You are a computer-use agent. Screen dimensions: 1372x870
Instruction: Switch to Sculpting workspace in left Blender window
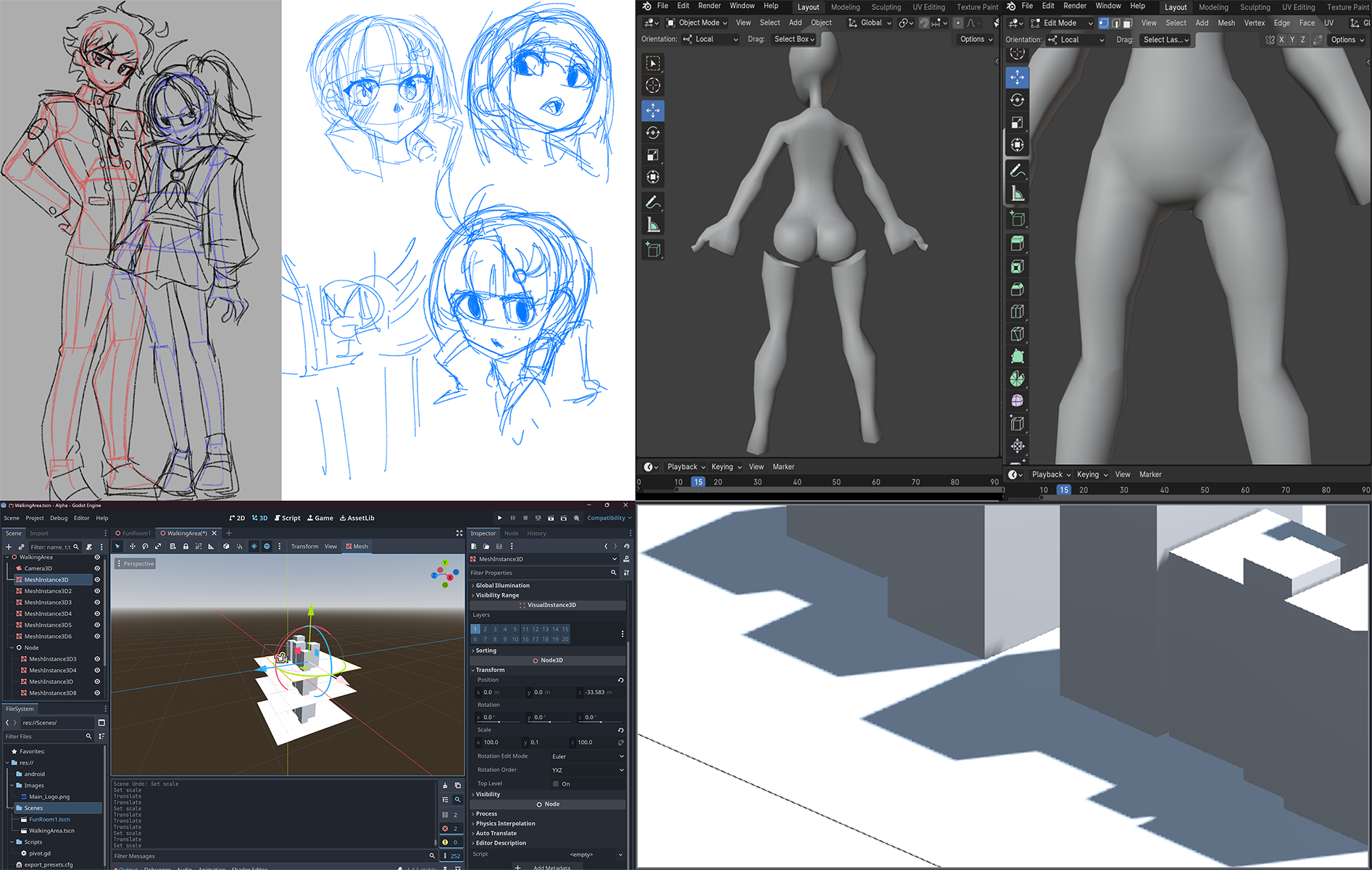pos(886,7)
